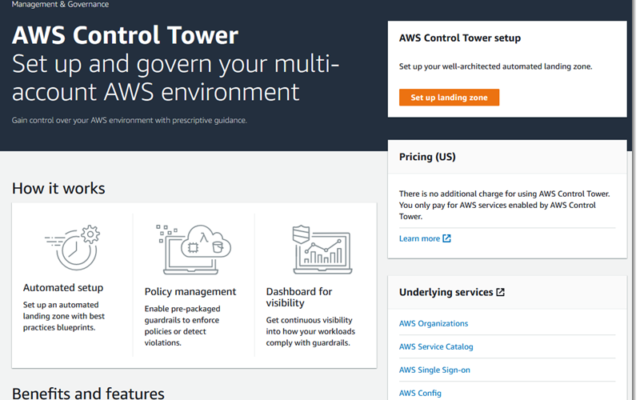Viewport: 640px width, 400px height.
Task: Click 'There is no additional charge' pricing text
Action: coord(504,205)
